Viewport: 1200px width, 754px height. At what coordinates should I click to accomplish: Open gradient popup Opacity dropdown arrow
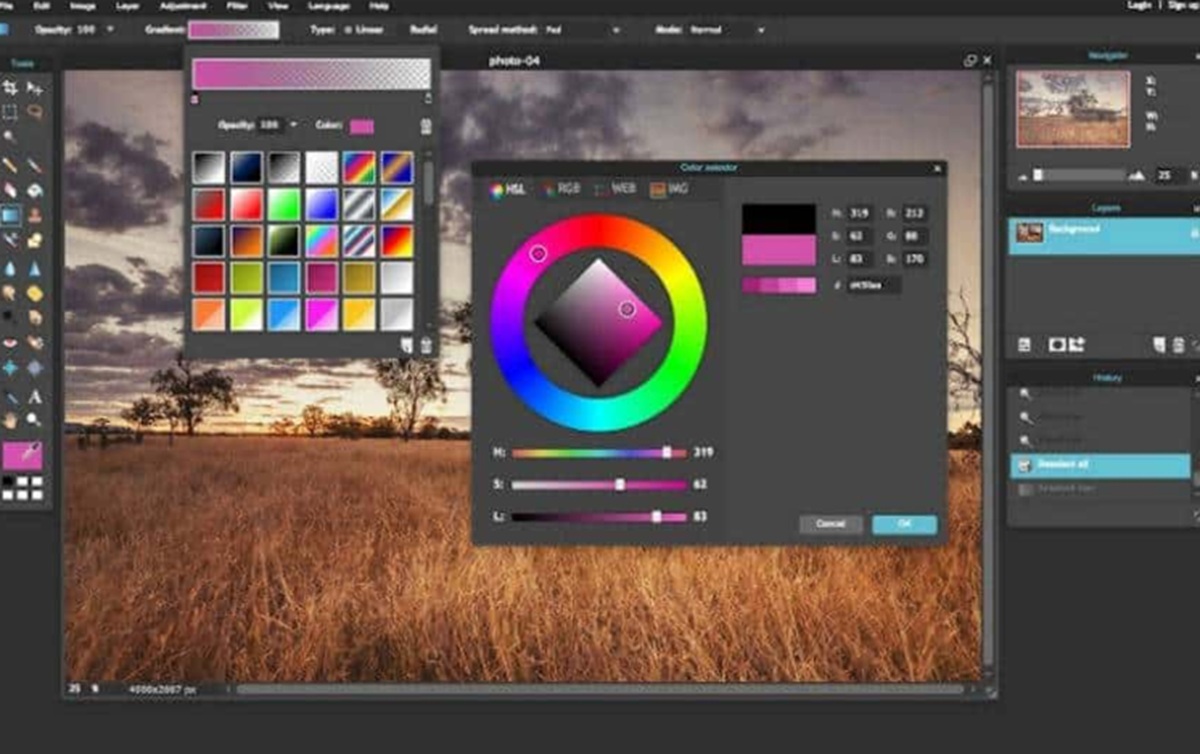coord(293,125)
